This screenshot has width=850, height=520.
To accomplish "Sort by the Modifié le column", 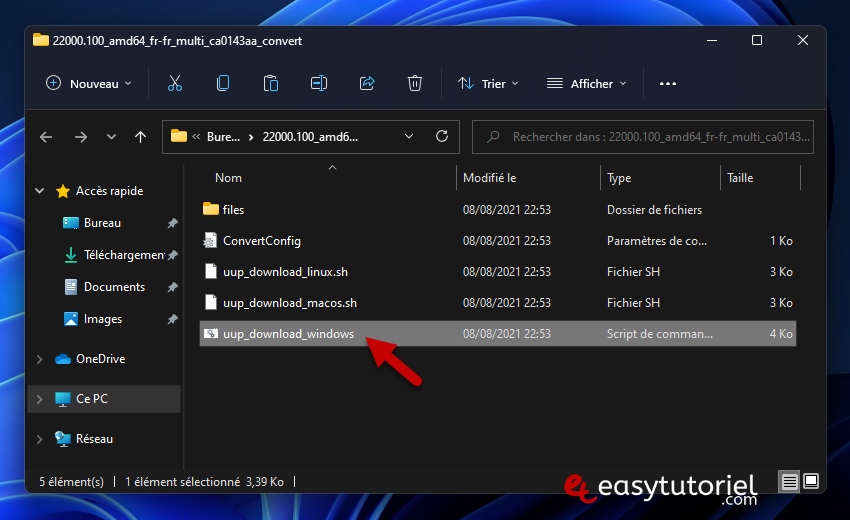I will (490, 178).
